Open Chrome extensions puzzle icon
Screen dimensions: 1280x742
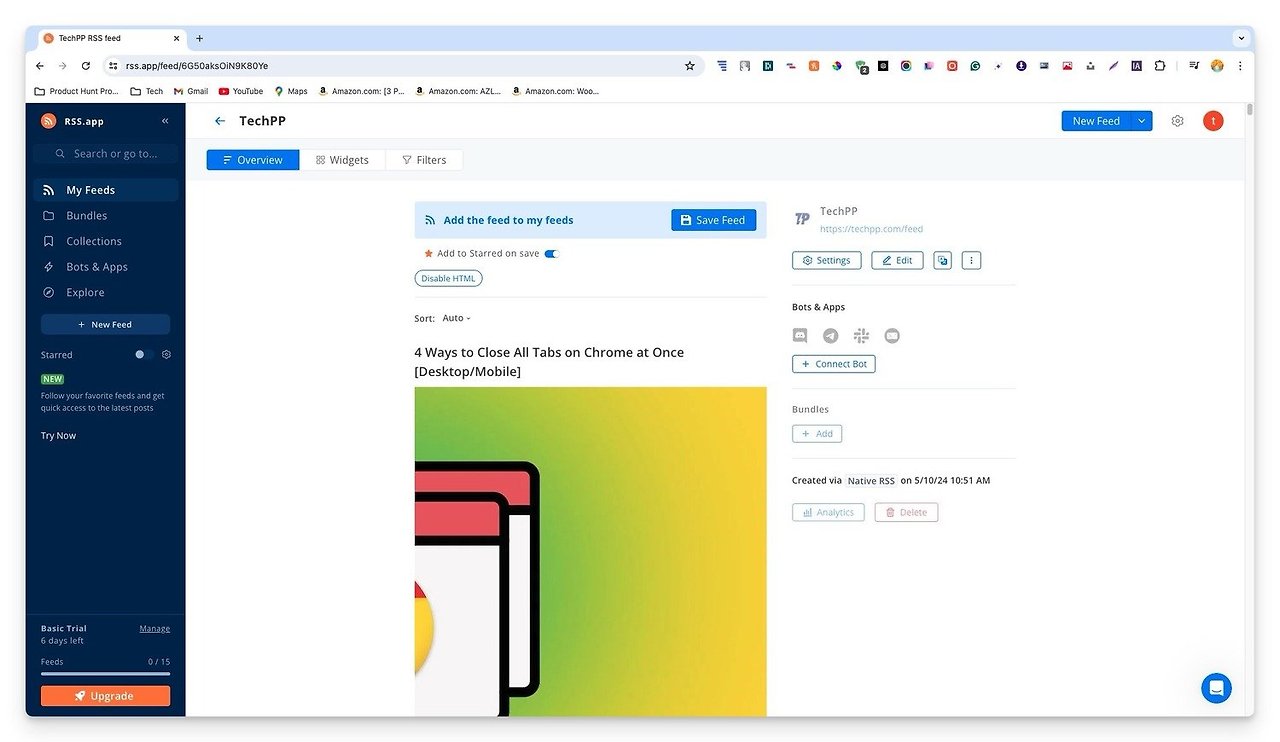click(1160, 66)
